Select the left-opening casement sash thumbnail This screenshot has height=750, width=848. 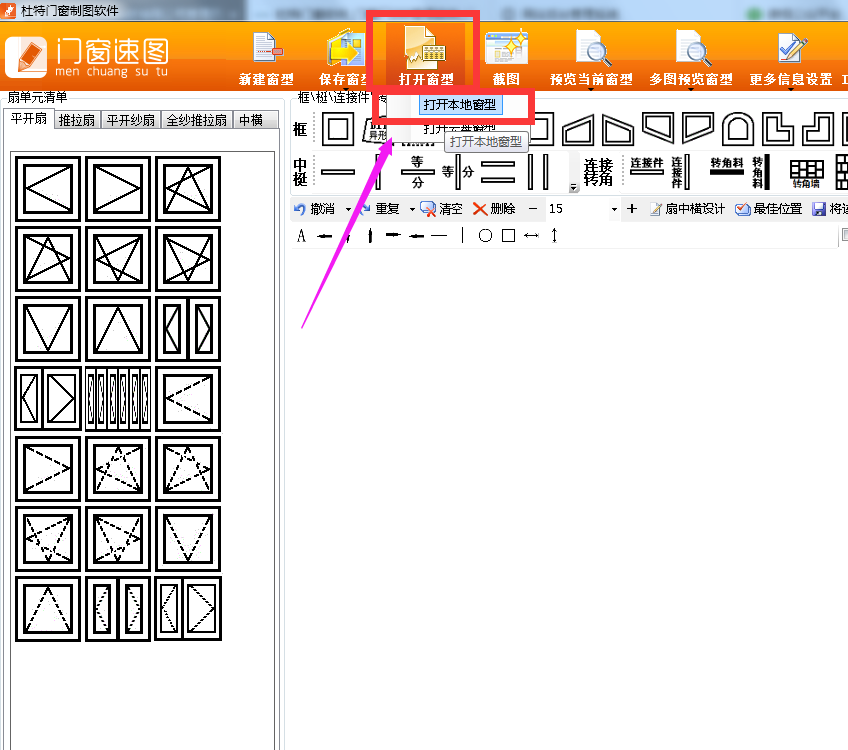tap(48, 189)
